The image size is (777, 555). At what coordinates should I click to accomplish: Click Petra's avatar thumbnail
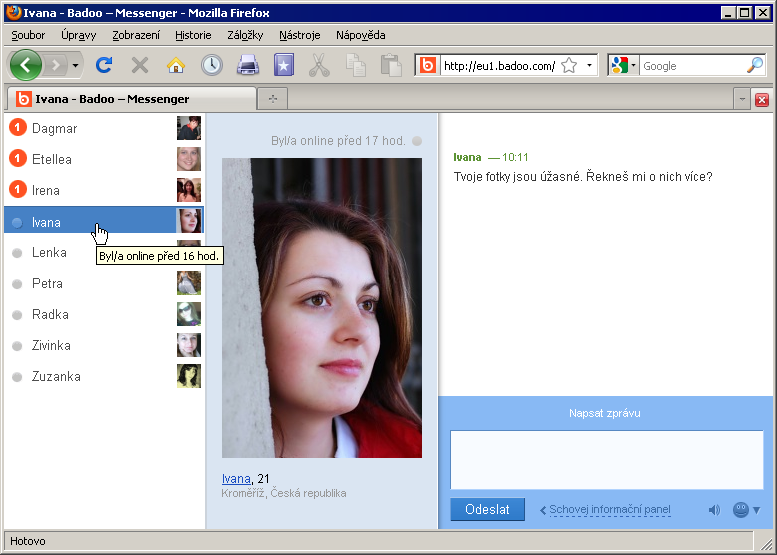pyautogui.click(x=189, y=283)
